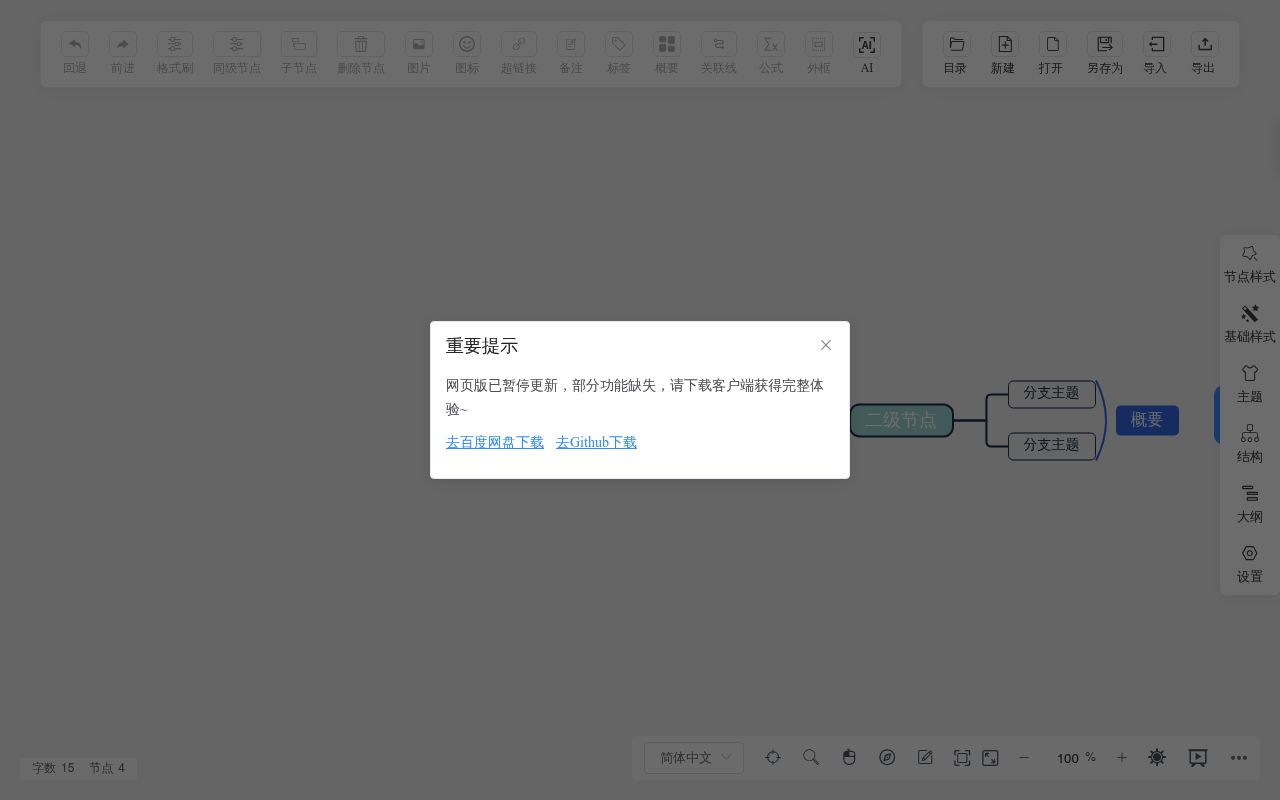Open the three-dots more menu

point(1239,758)
